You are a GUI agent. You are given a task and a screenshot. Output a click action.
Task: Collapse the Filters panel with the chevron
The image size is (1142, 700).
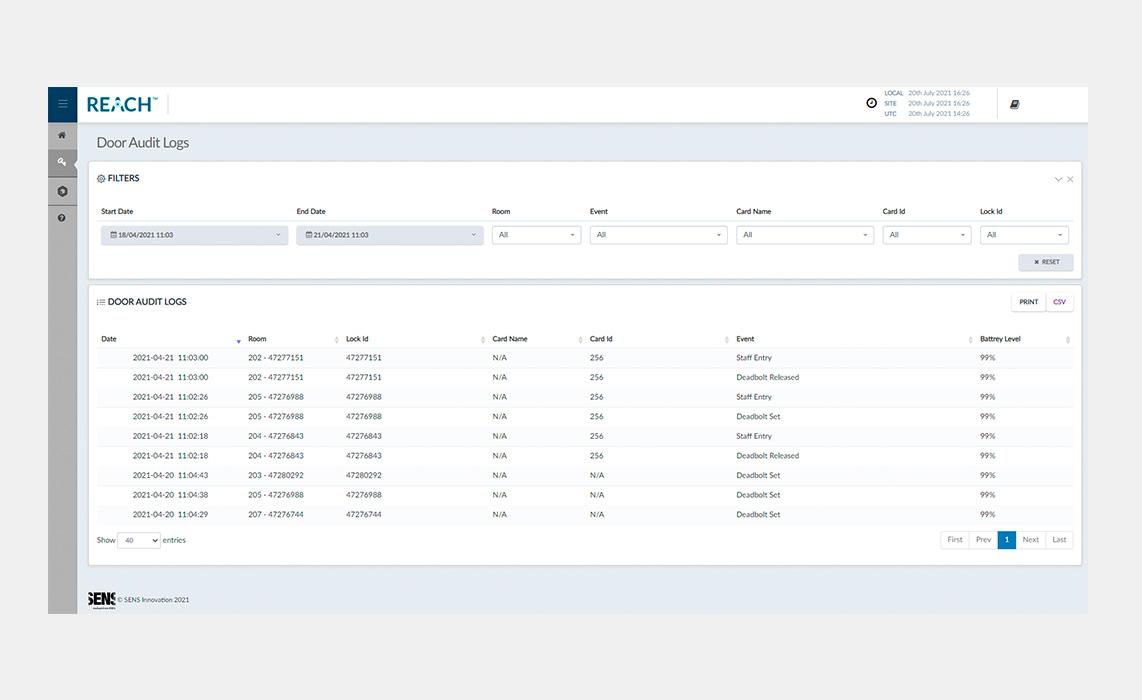[1058, 179]
